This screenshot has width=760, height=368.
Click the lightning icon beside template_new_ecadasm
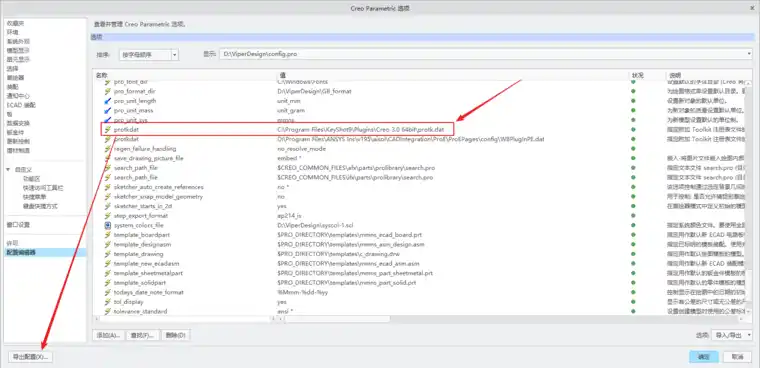click(x=108, y=264)
